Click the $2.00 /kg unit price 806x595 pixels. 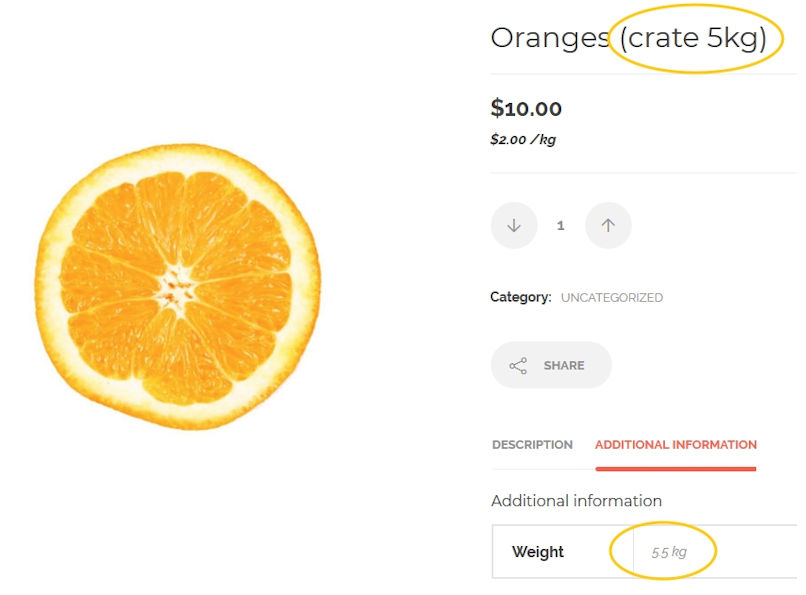coord(523,139)
